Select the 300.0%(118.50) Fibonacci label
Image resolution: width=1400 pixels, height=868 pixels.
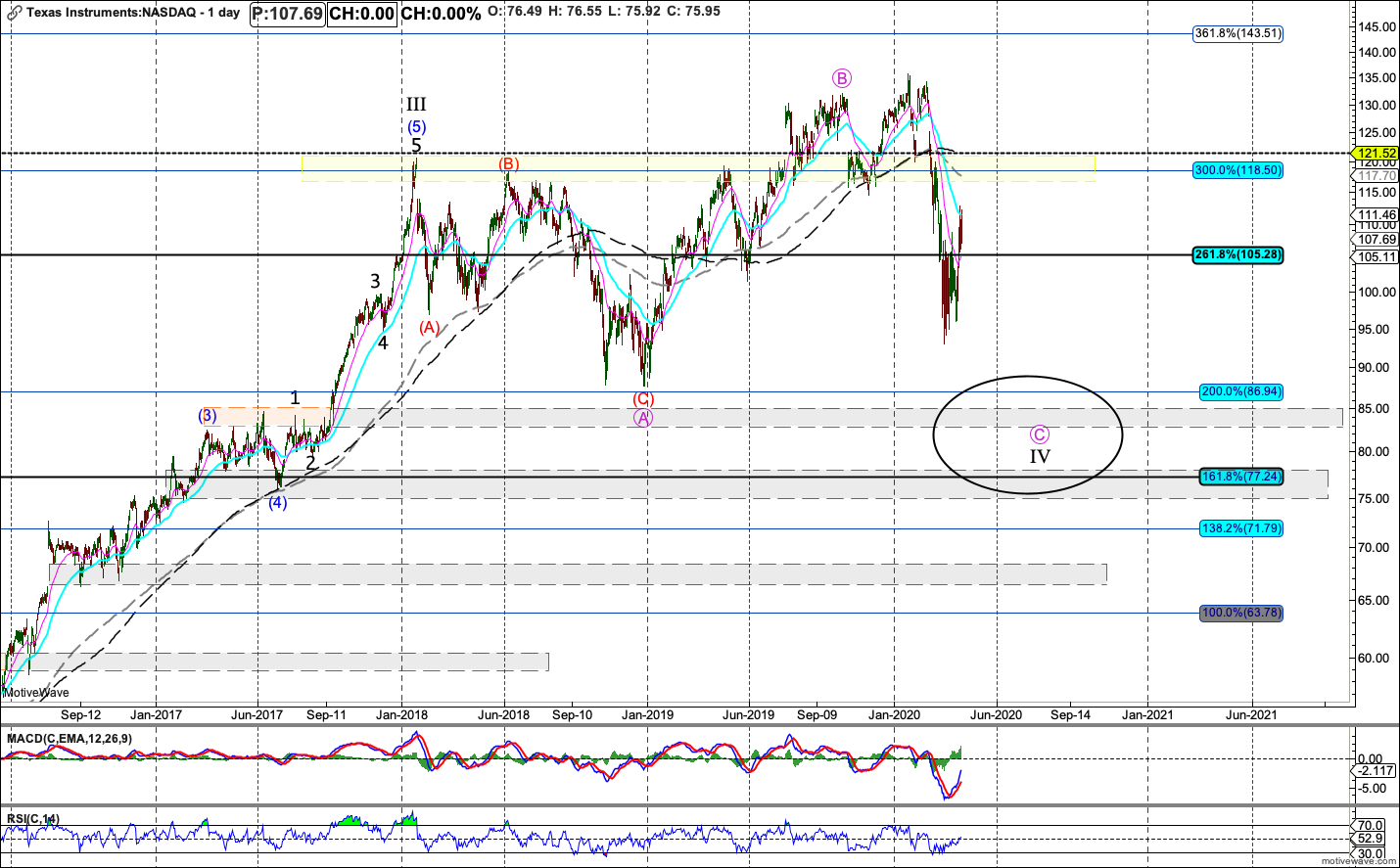[1237, 170]
